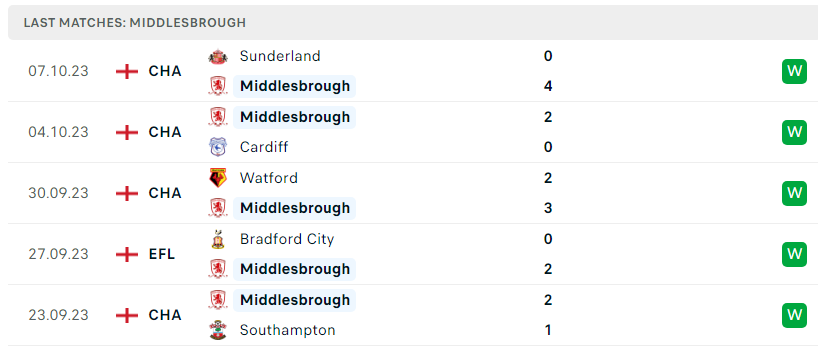
Task: Click Middlesbrough crest in the Sunderland match
Action: click(x=218, y=86)
